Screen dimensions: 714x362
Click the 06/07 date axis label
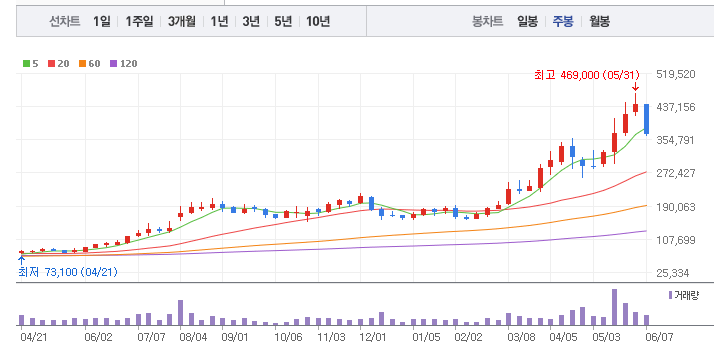(659, 337)
